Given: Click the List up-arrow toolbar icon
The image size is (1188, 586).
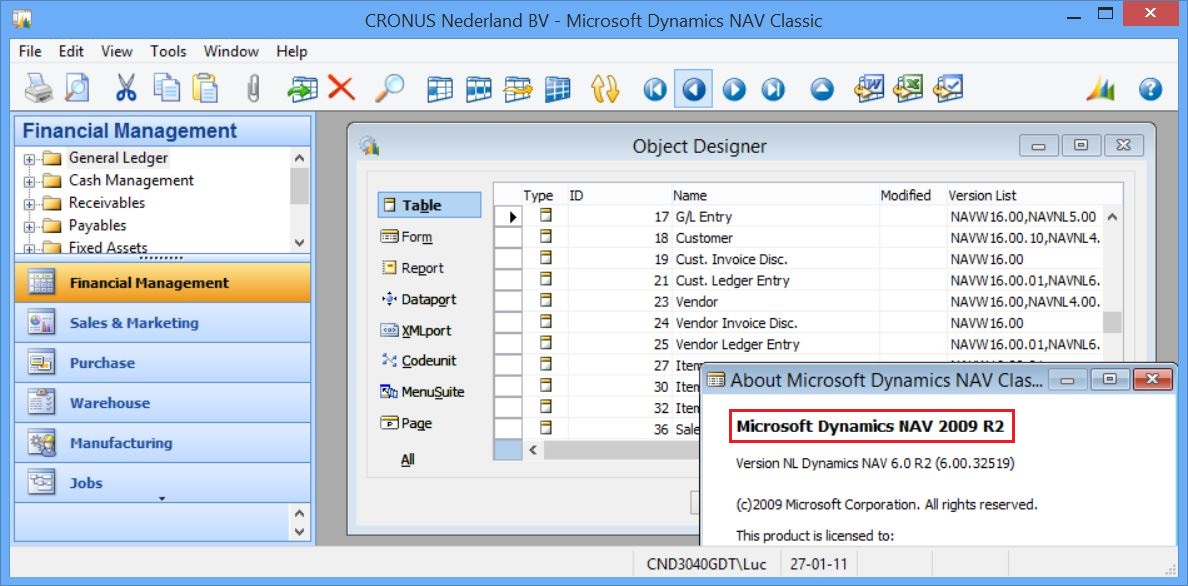Looking at the screenshot, I should click(x=822, y=89).
